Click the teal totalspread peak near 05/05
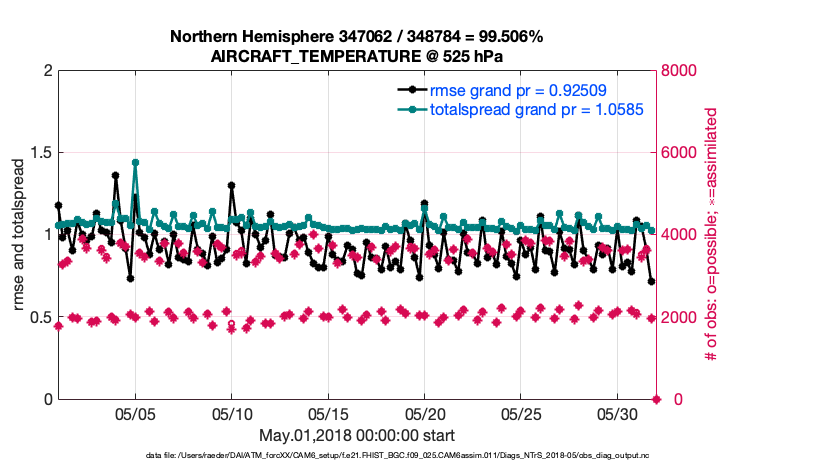This screenshot has width=830, height=470. click(135, 162)
